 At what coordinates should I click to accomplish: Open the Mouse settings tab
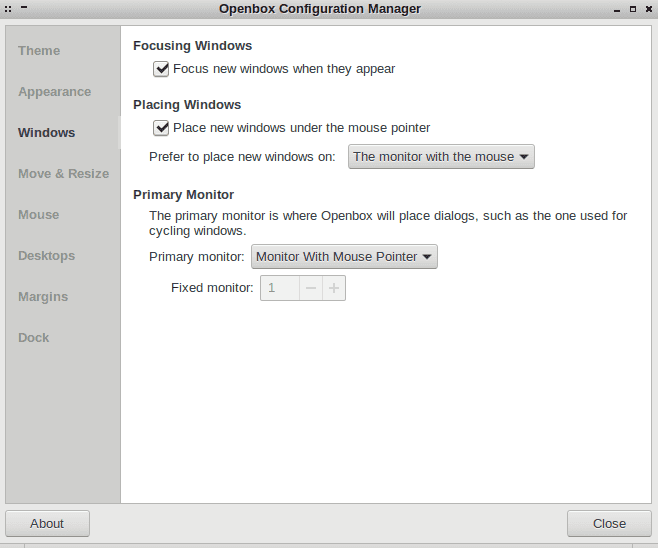click(x=38, y=215)
